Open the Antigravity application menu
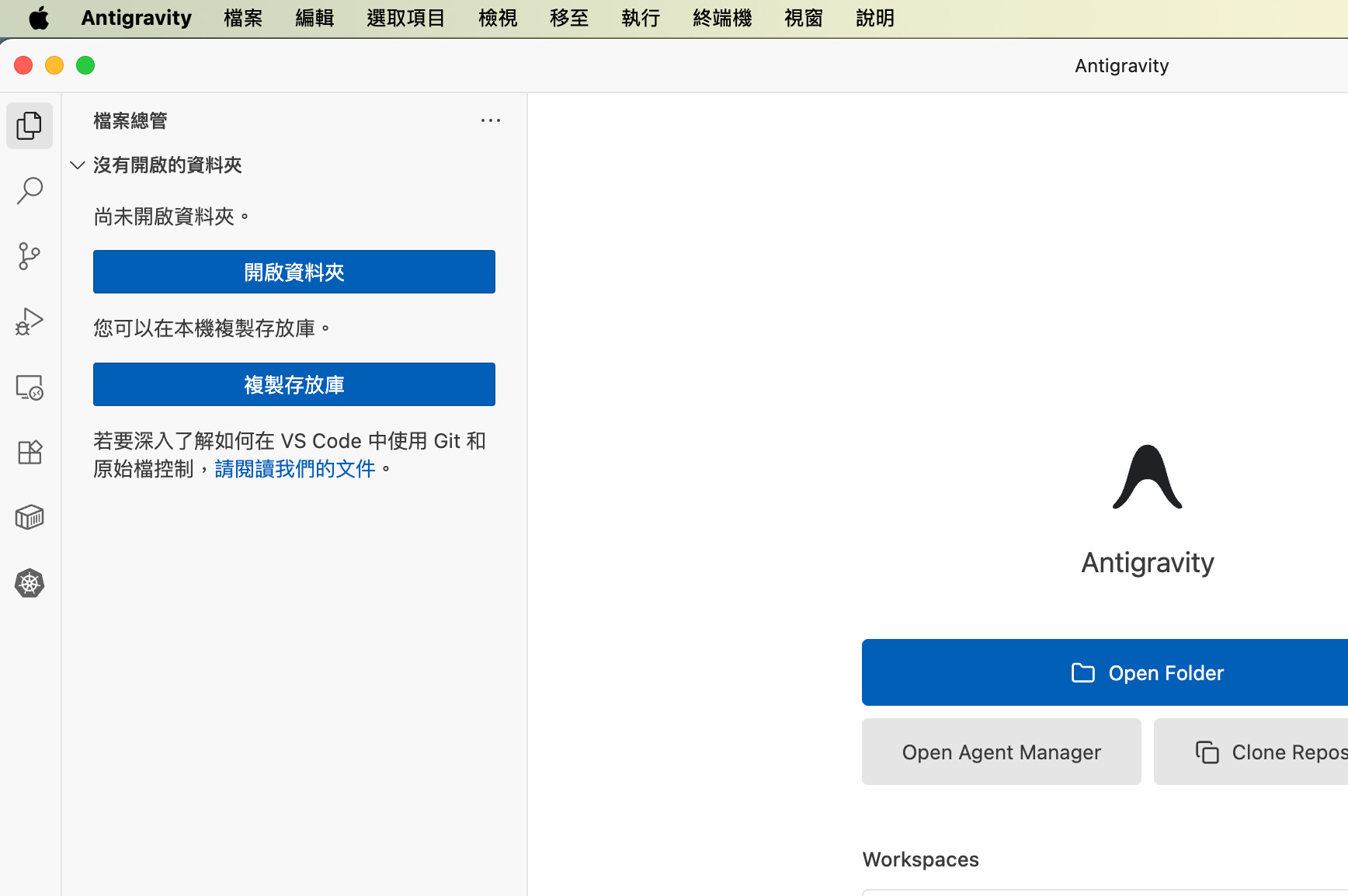The image size is (1348, 896). [137, 18]
